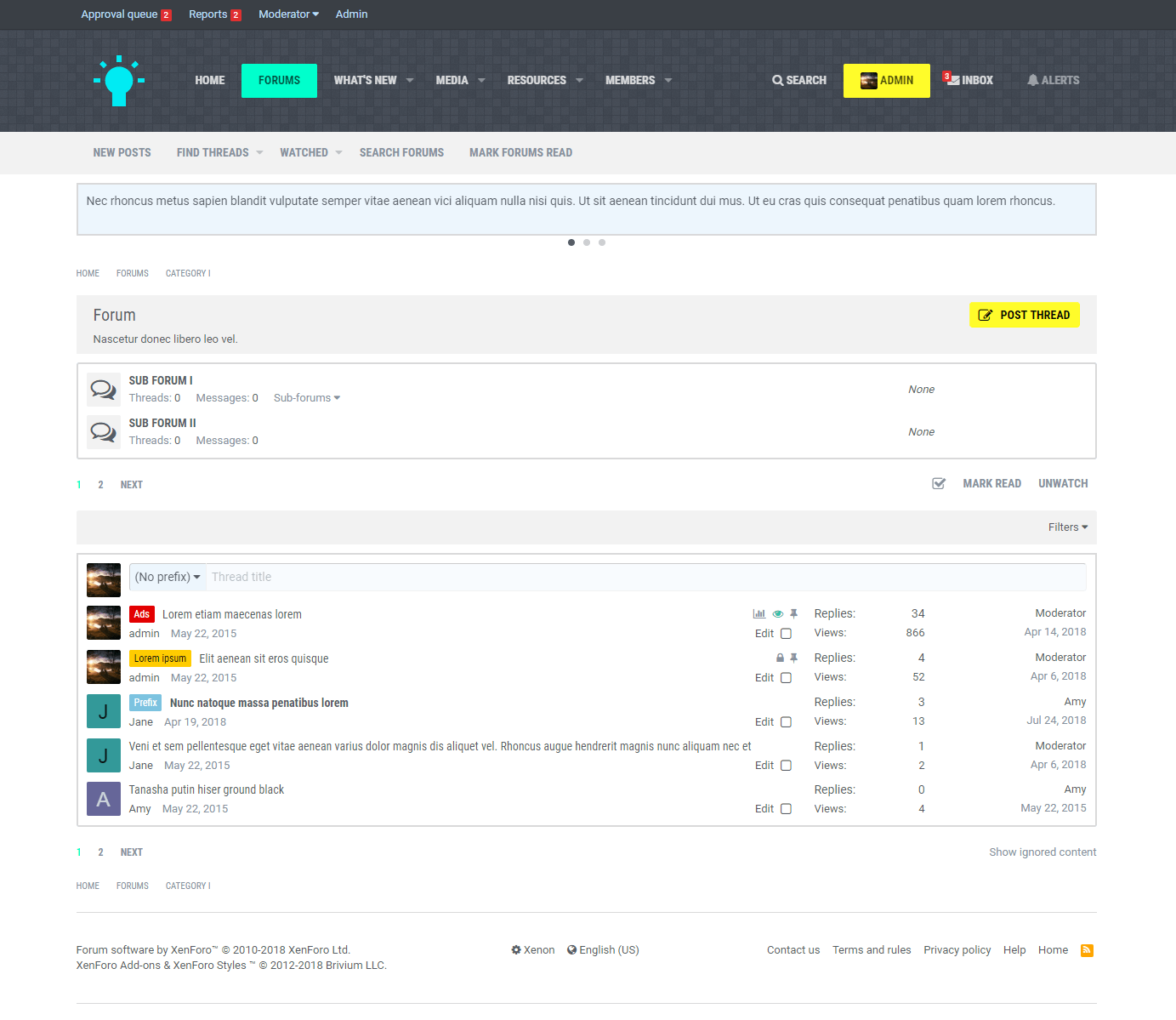This screenshot has width=1176, height=1020.
Task: Click Sub Forum I speech bubbles icon
Action: 104,390
